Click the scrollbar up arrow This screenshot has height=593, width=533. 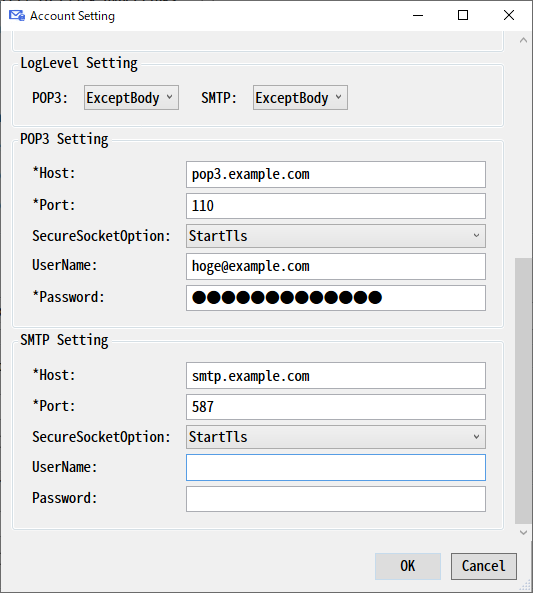[524, 40]
